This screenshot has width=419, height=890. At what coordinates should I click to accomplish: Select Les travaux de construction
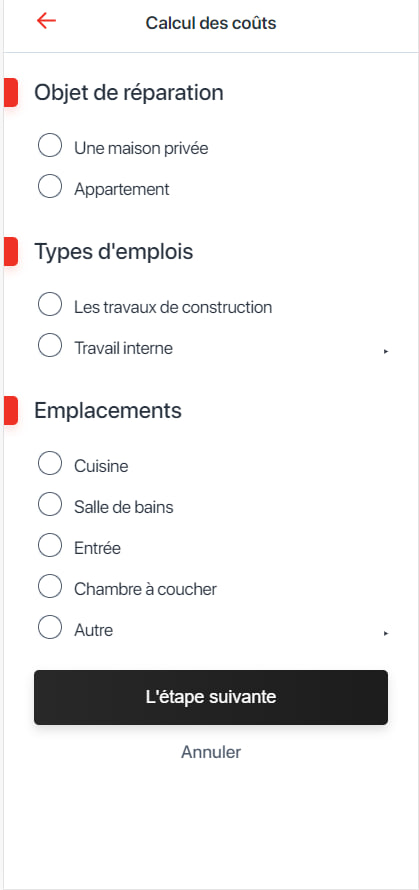coord(50,304)
